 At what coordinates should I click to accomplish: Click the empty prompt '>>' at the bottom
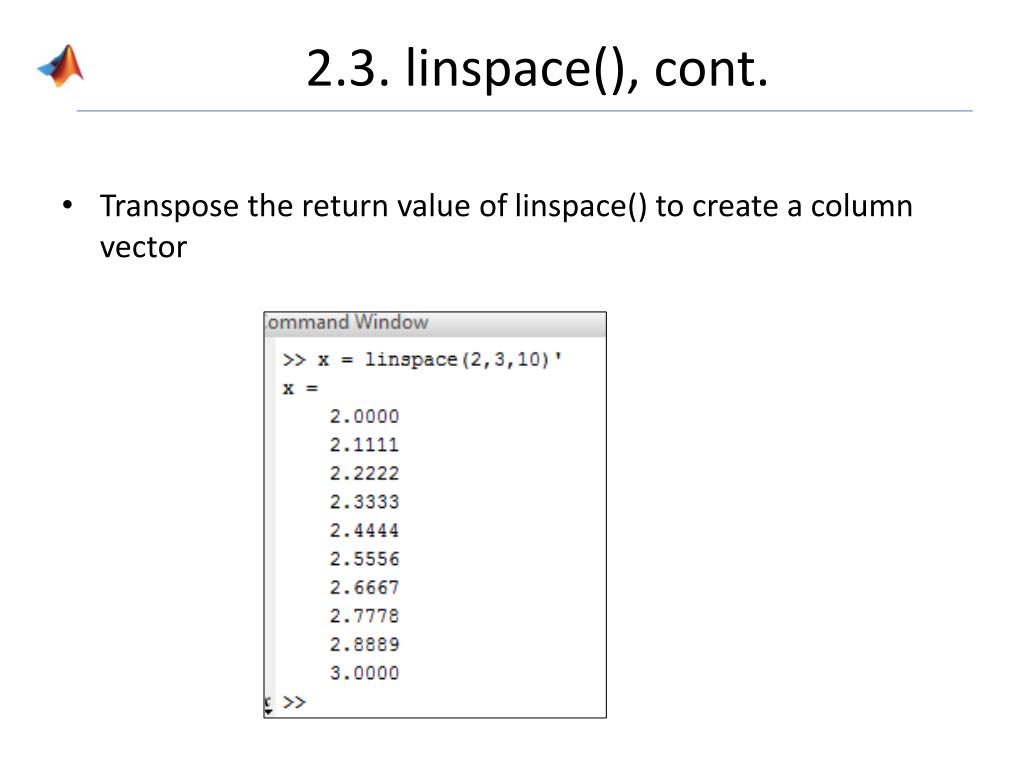click(x=295, y=702)
